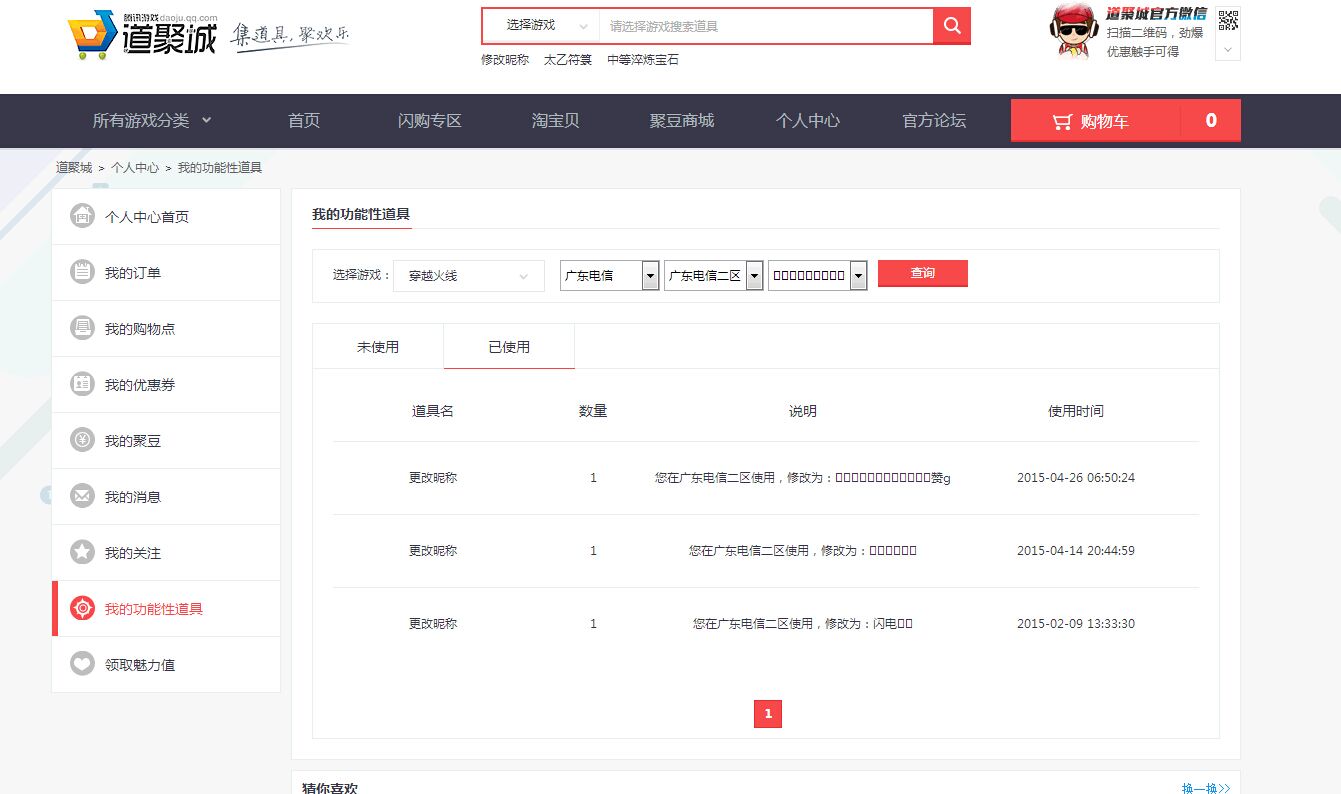Open 我的功能性道具 in the sidebar
The image size is (1341, 794).
click(x=166, y=608)
